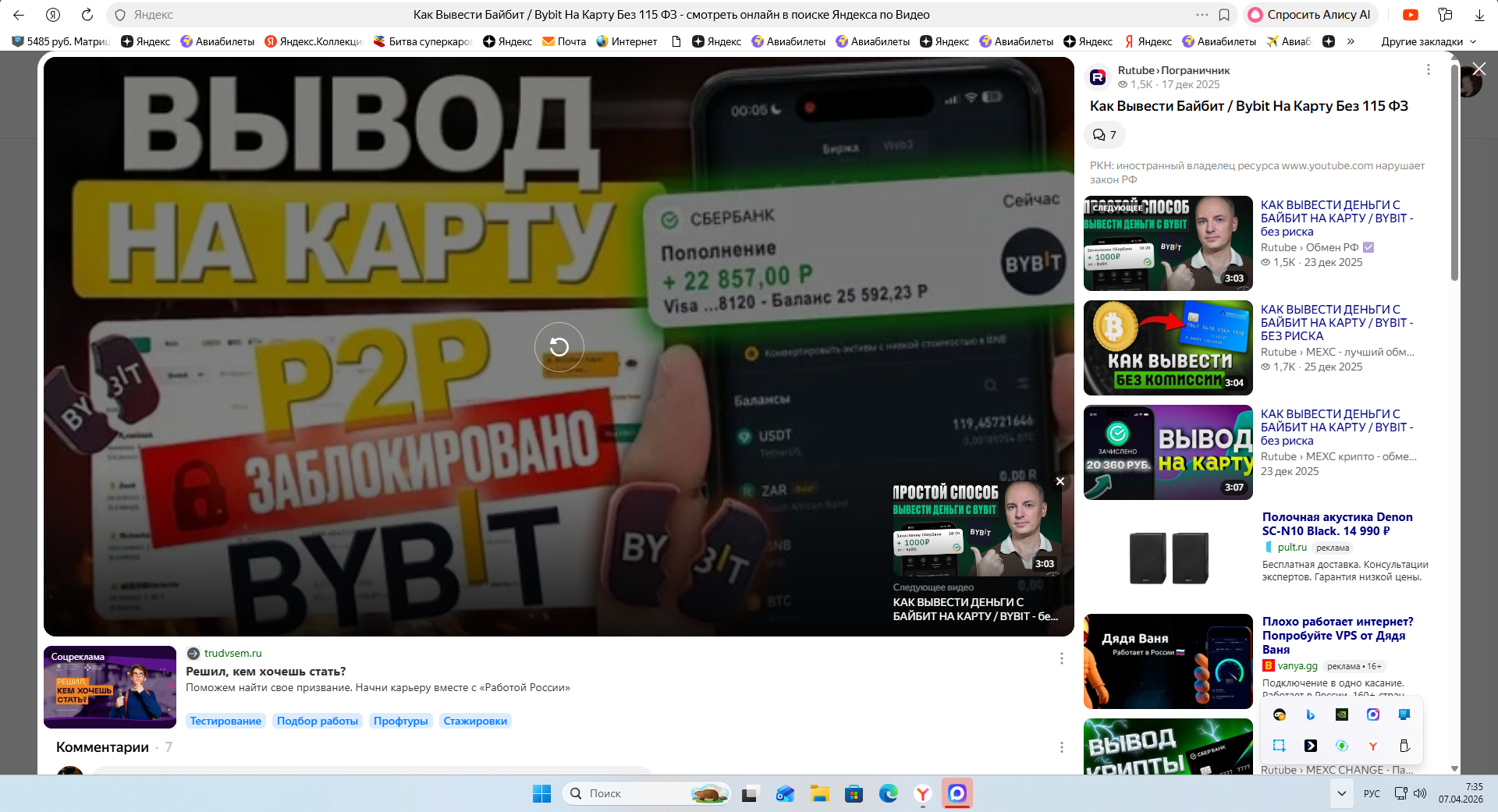This screenshot has width=1498, height=812.
Task: Open the video options three-dots menu near Rutube
Action: pos(1429,69)
